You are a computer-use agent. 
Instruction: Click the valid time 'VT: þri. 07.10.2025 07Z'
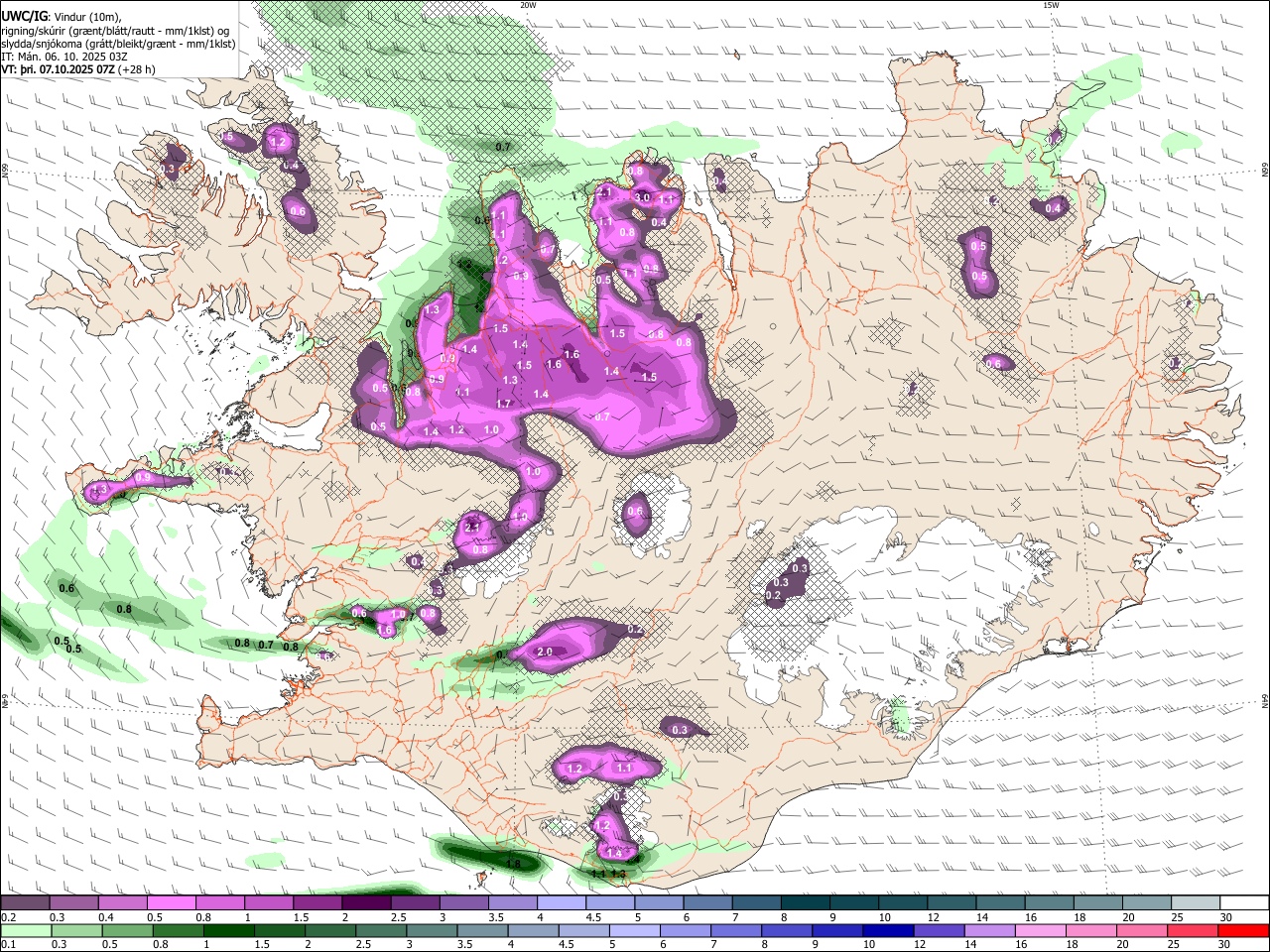tap(58, 69)
